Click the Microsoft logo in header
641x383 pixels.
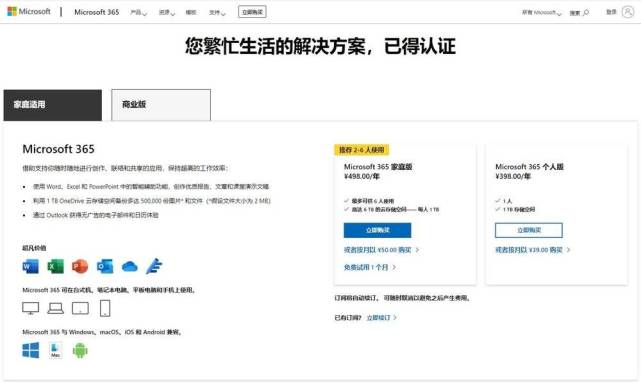[x=29, y=11]
